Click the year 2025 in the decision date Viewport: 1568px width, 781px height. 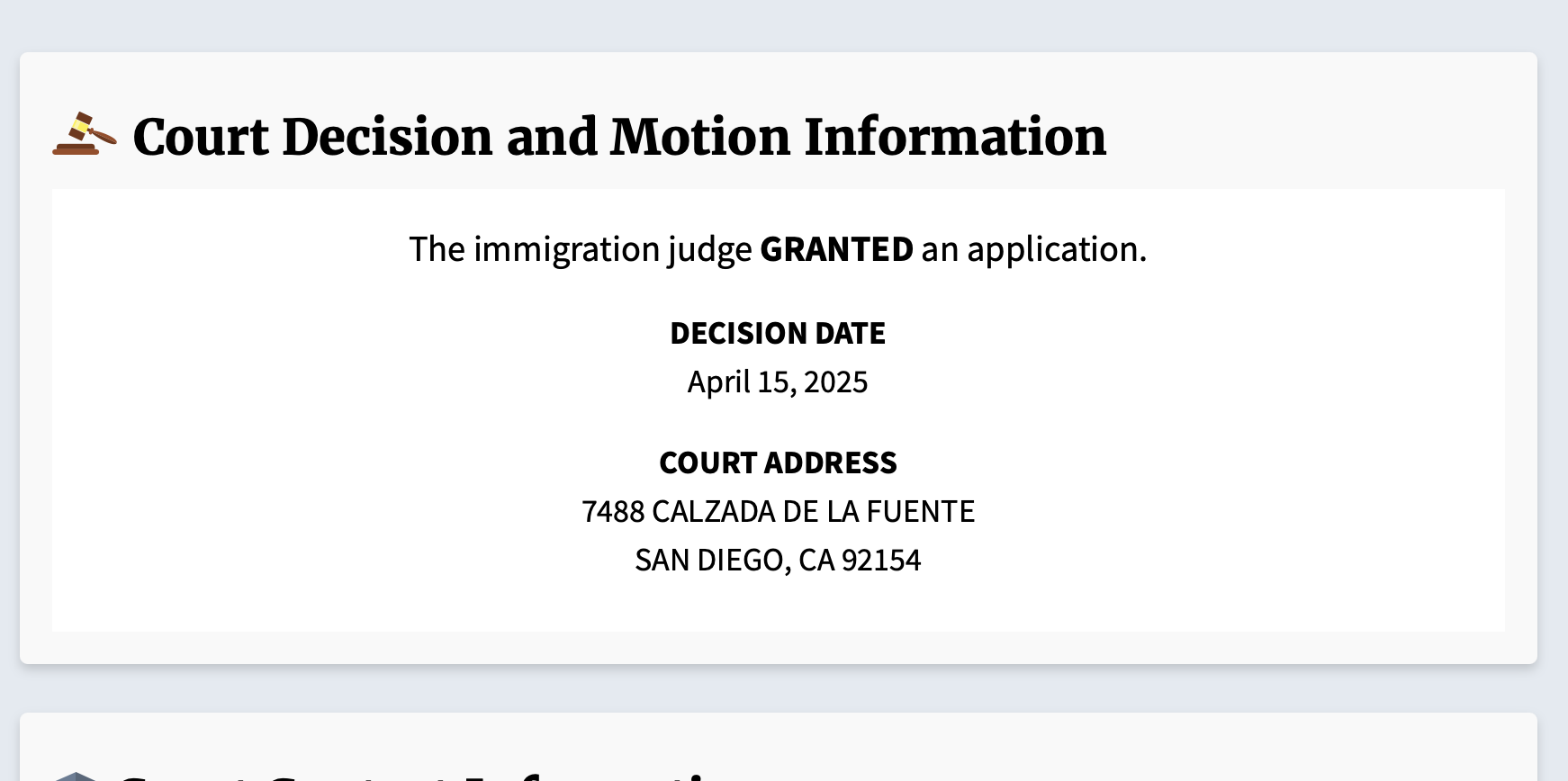pos(835,382)
